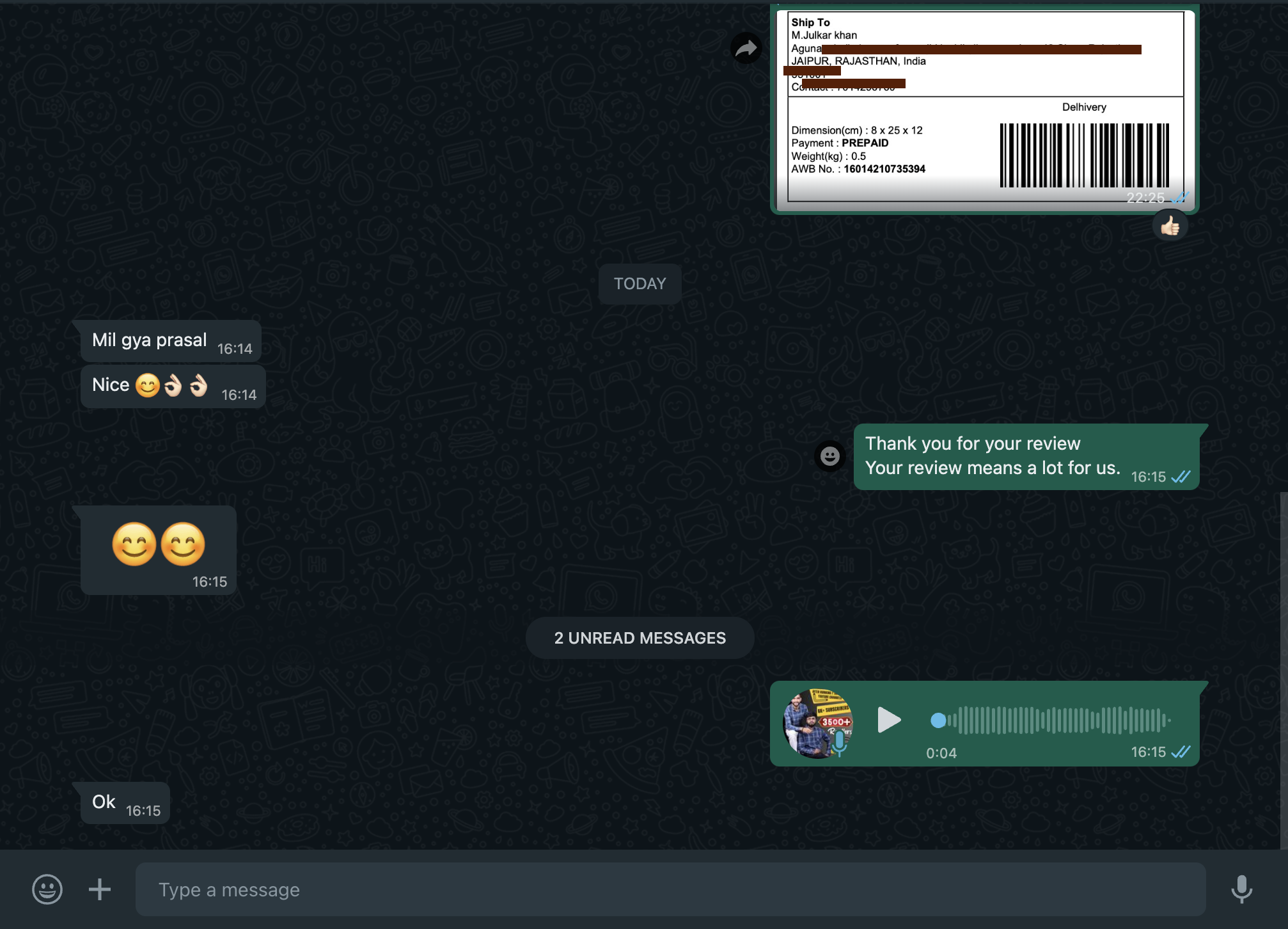The height and width of the screenshot is (929, 1288).
Task: Click the forward arrow beside shipping label
Action: pos(746,49)
